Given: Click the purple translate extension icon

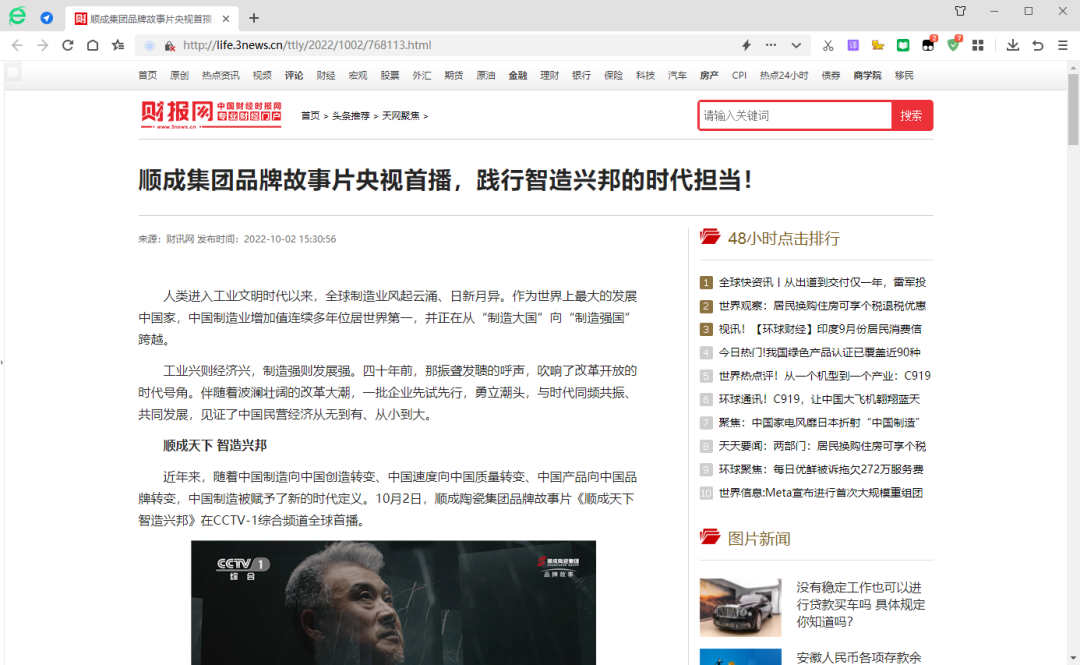Looking at the screenshot, I should click(x=853, y=45).
